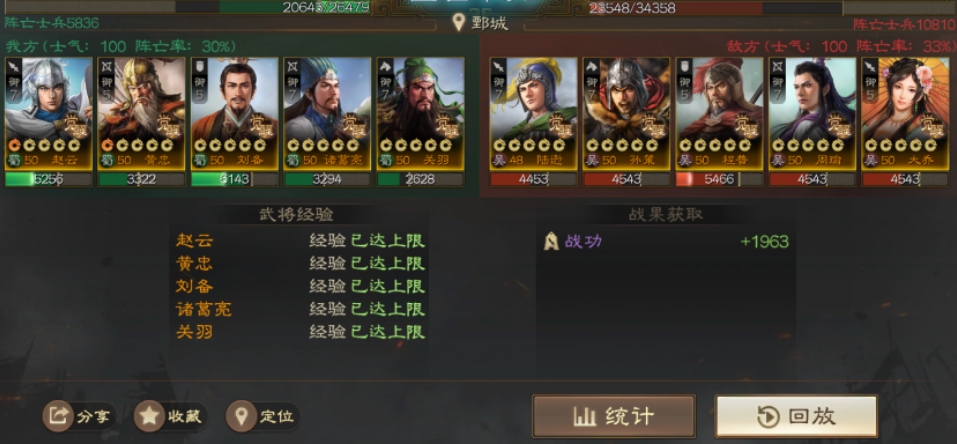This screenshot has height=444, width=957.
Task: Click the star favorite (收藏) icon
Action: click(150, 417)
